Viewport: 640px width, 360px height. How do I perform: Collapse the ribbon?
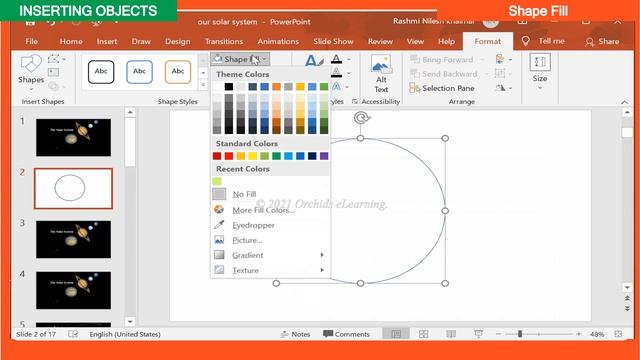624,102
